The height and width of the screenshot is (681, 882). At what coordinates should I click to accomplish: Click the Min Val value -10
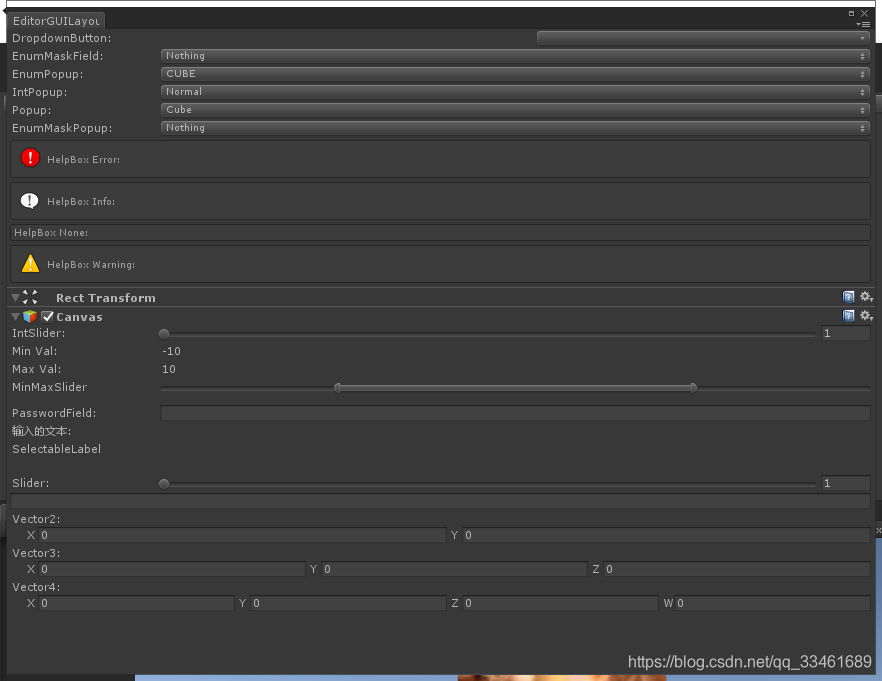[172, 351]
